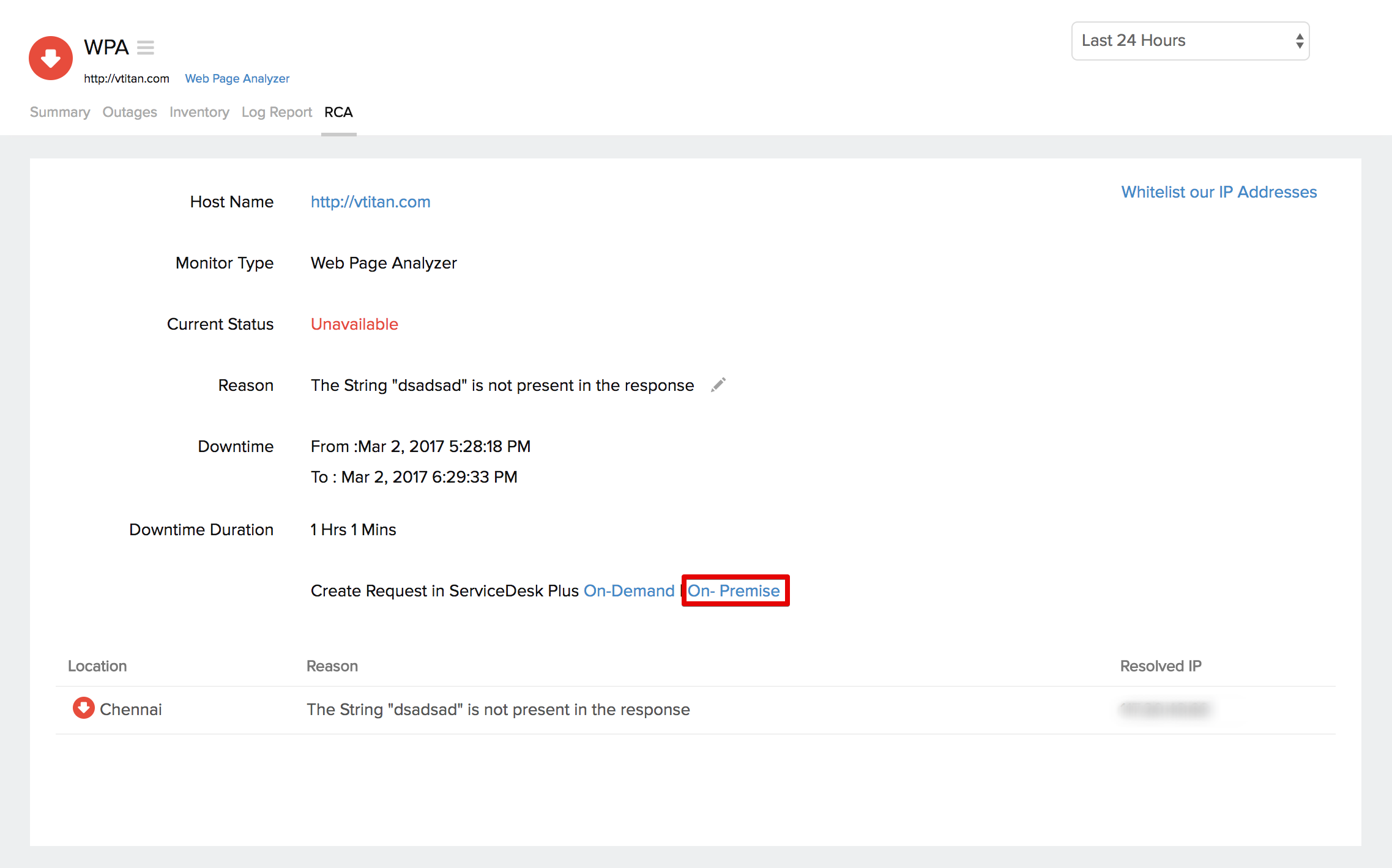Click the http://vtitan.com hostname link
This screenshot has width=1392, height=868.
[x=370, y=202]
